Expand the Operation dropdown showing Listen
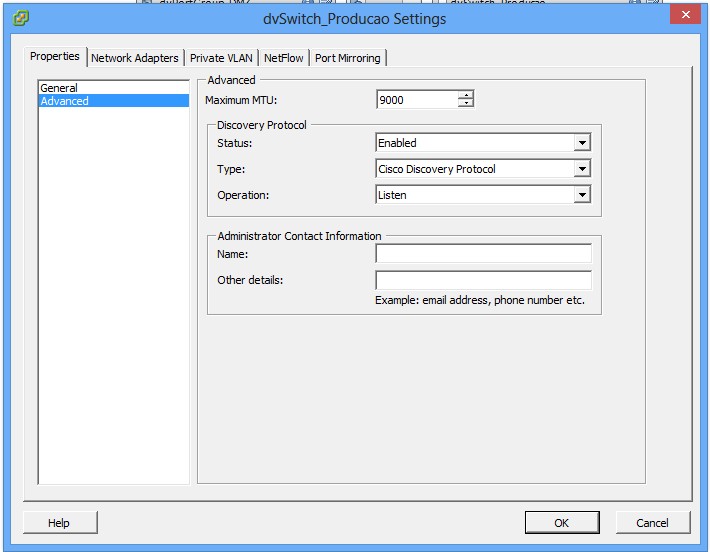 (x=582, y=195)
